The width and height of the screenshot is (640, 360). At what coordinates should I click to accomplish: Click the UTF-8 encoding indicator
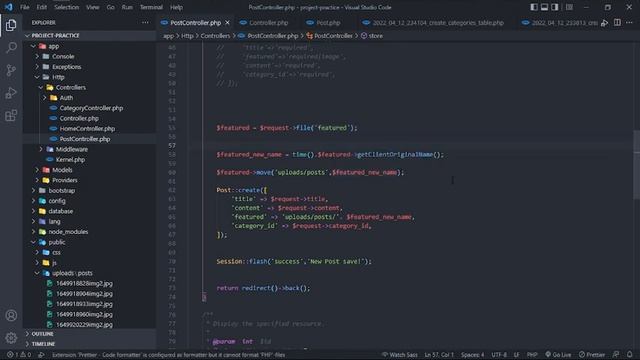(499, 355)
